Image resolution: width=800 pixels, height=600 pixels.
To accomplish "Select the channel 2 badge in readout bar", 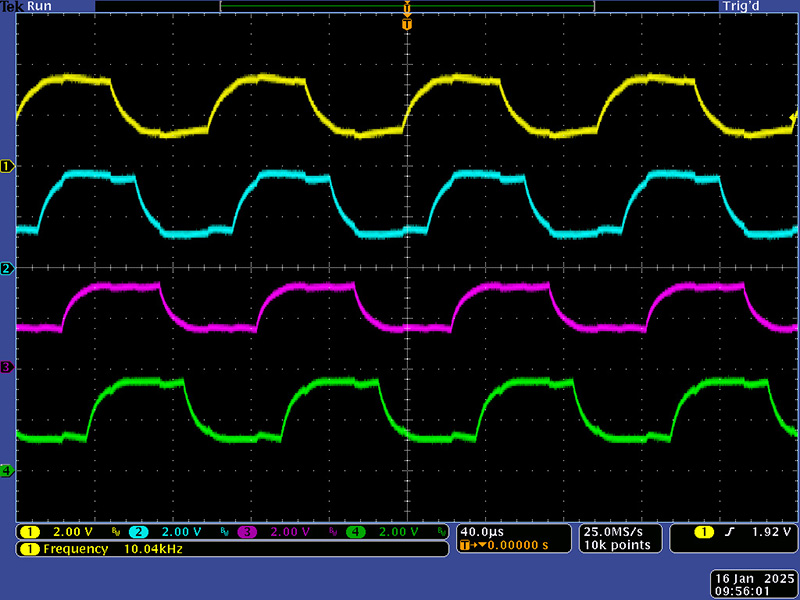I will 138,532.
